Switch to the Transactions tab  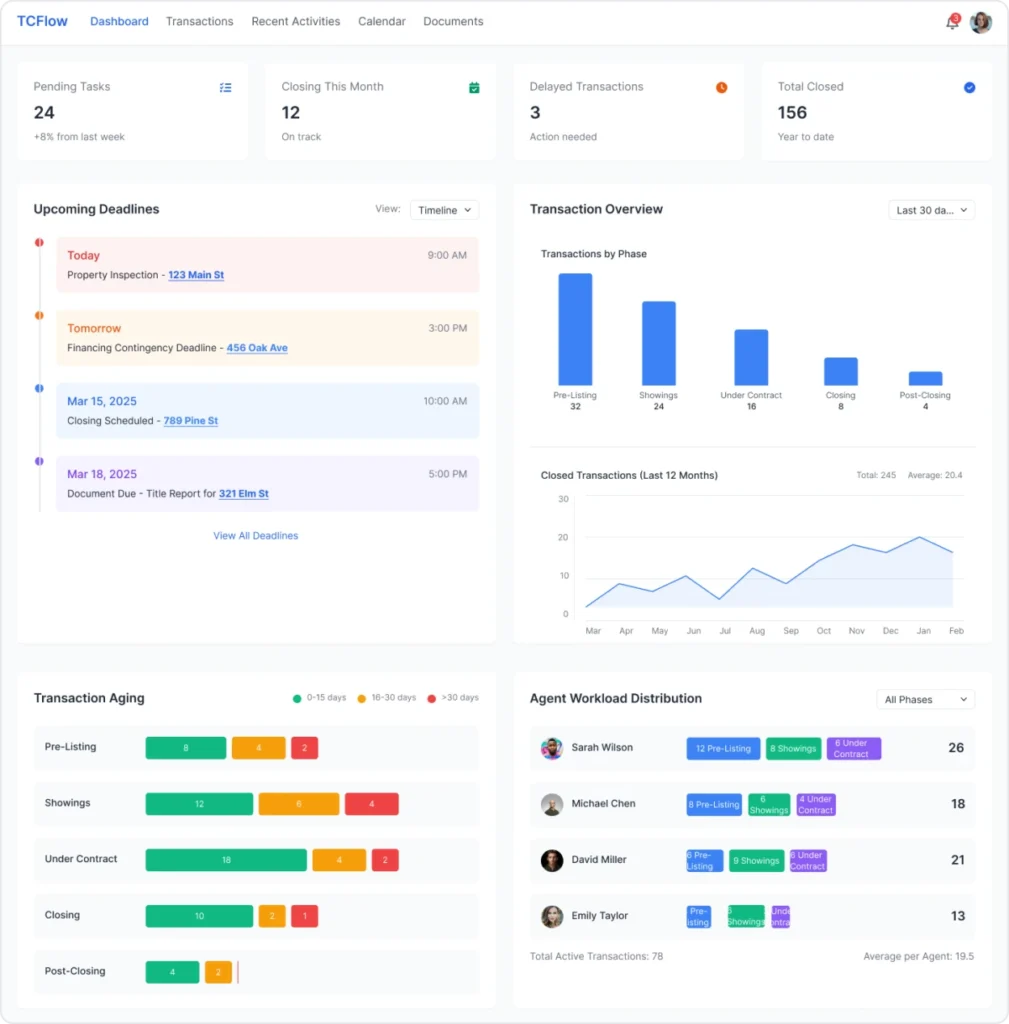coord(199,21)
